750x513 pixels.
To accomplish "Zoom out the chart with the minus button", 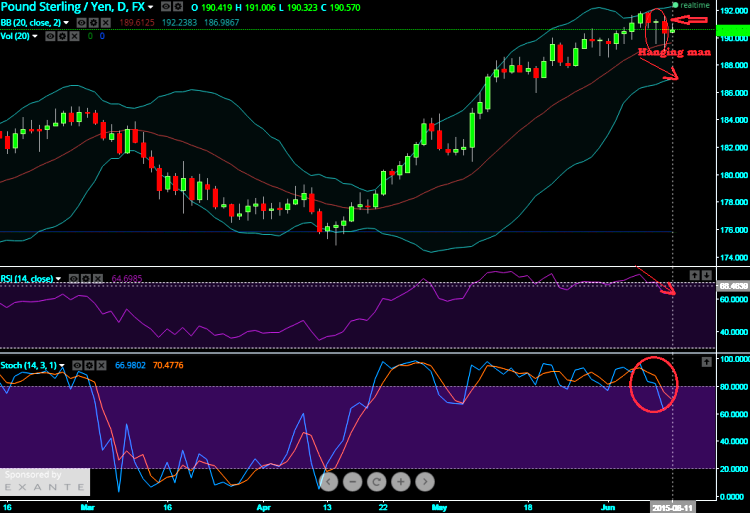I will click(353, 482).
